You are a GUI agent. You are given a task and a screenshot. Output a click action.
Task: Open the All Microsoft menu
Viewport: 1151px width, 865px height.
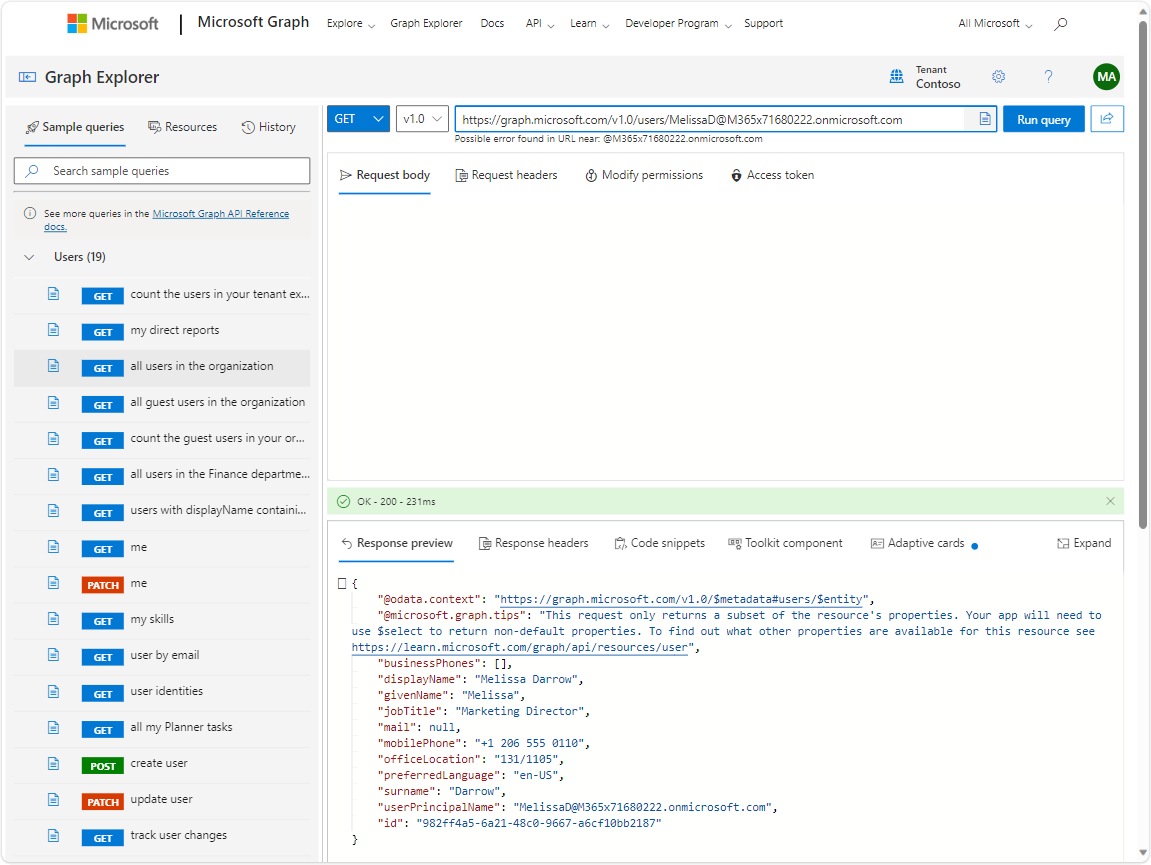(995, 23)
